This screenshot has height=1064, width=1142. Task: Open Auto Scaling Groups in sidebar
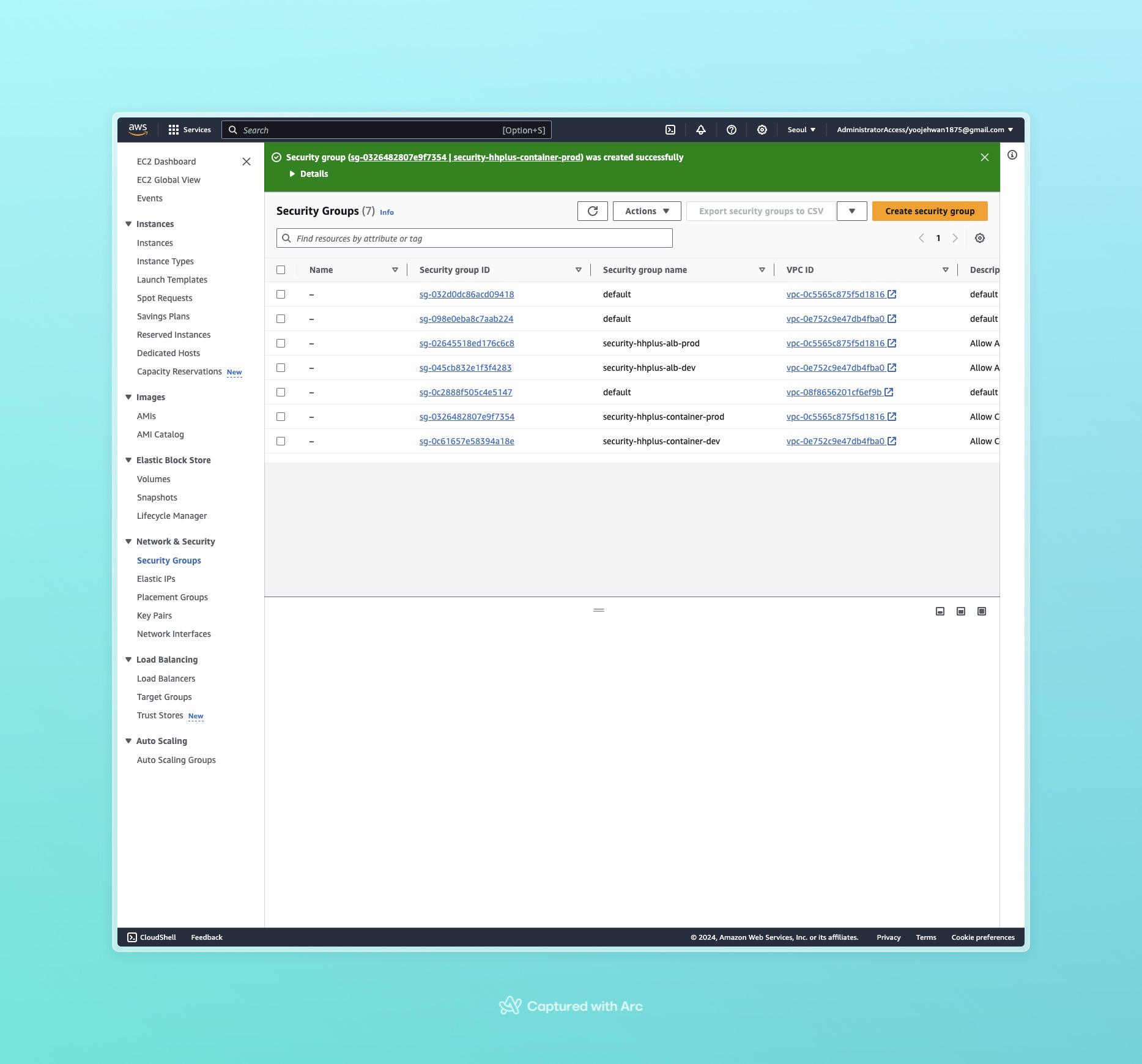(x=176, y=760)
